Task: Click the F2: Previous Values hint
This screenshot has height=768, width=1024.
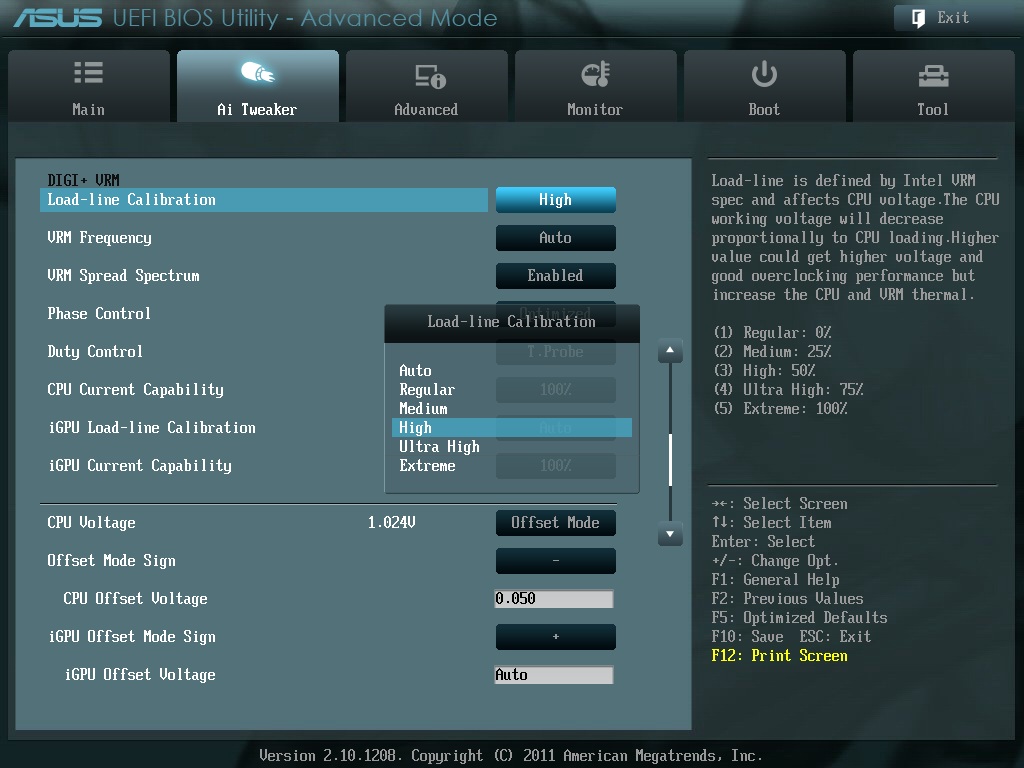Action: click(788, 598)
